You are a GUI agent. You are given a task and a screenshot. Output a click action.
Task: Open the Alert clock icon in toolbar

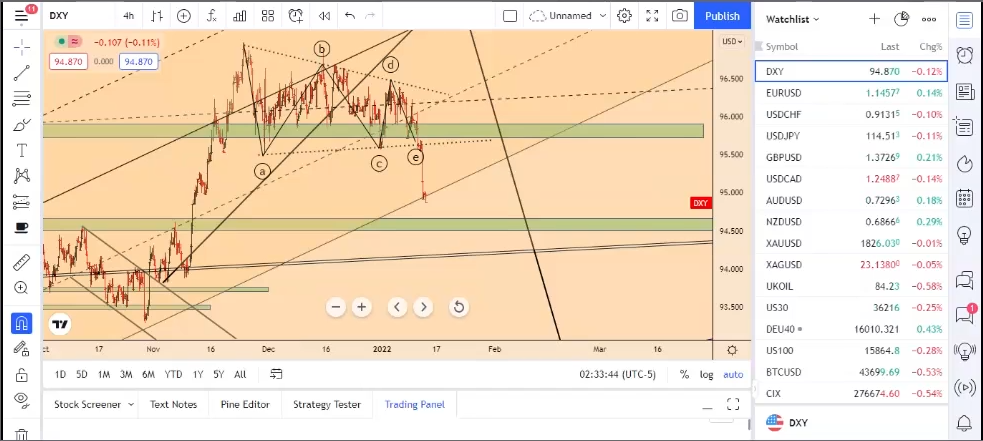[295, 16]
